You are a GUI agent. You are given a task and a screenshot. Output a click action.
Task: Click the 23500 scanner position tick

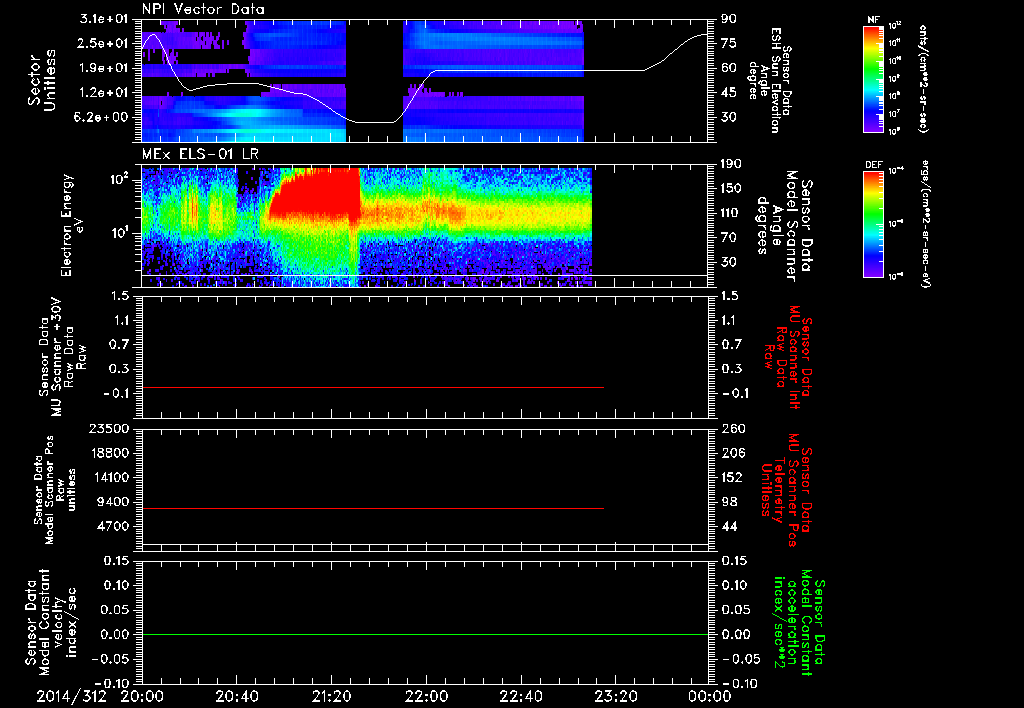[108, 429]
